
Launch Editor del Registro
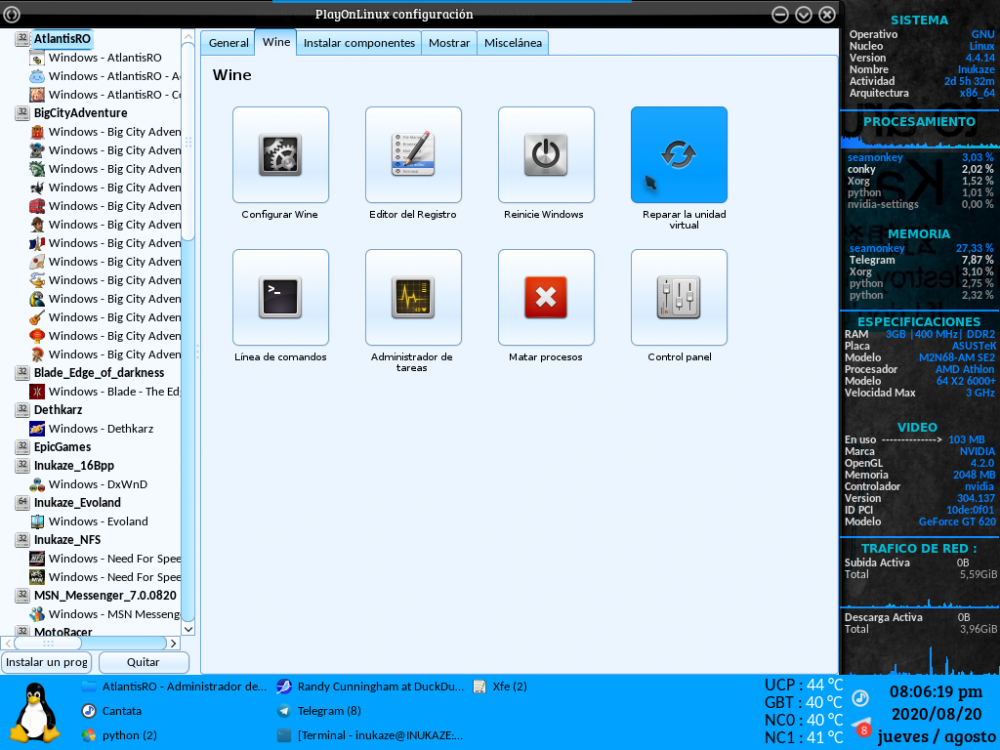point(413,155)
